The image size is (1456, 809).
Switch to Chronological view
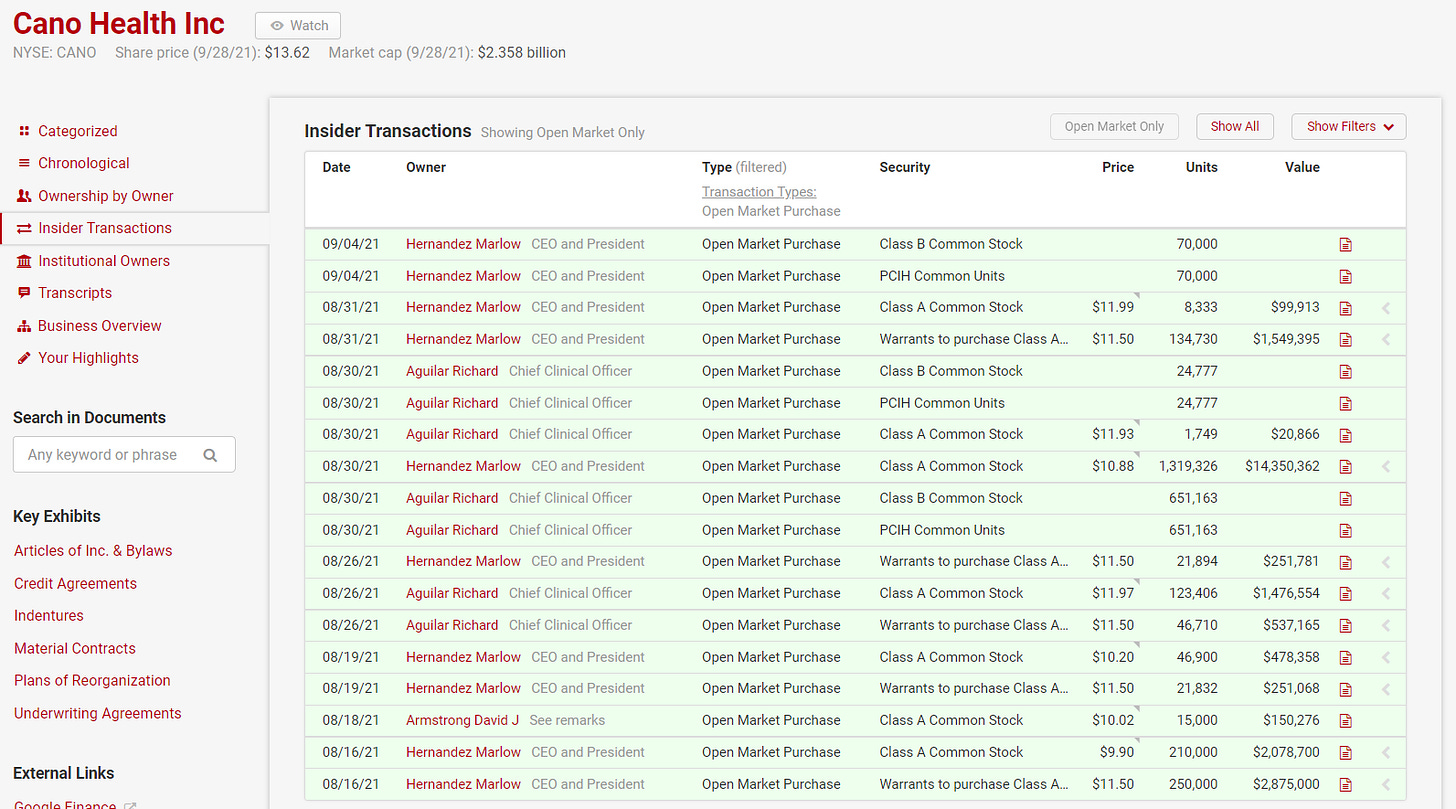[84, 163]
